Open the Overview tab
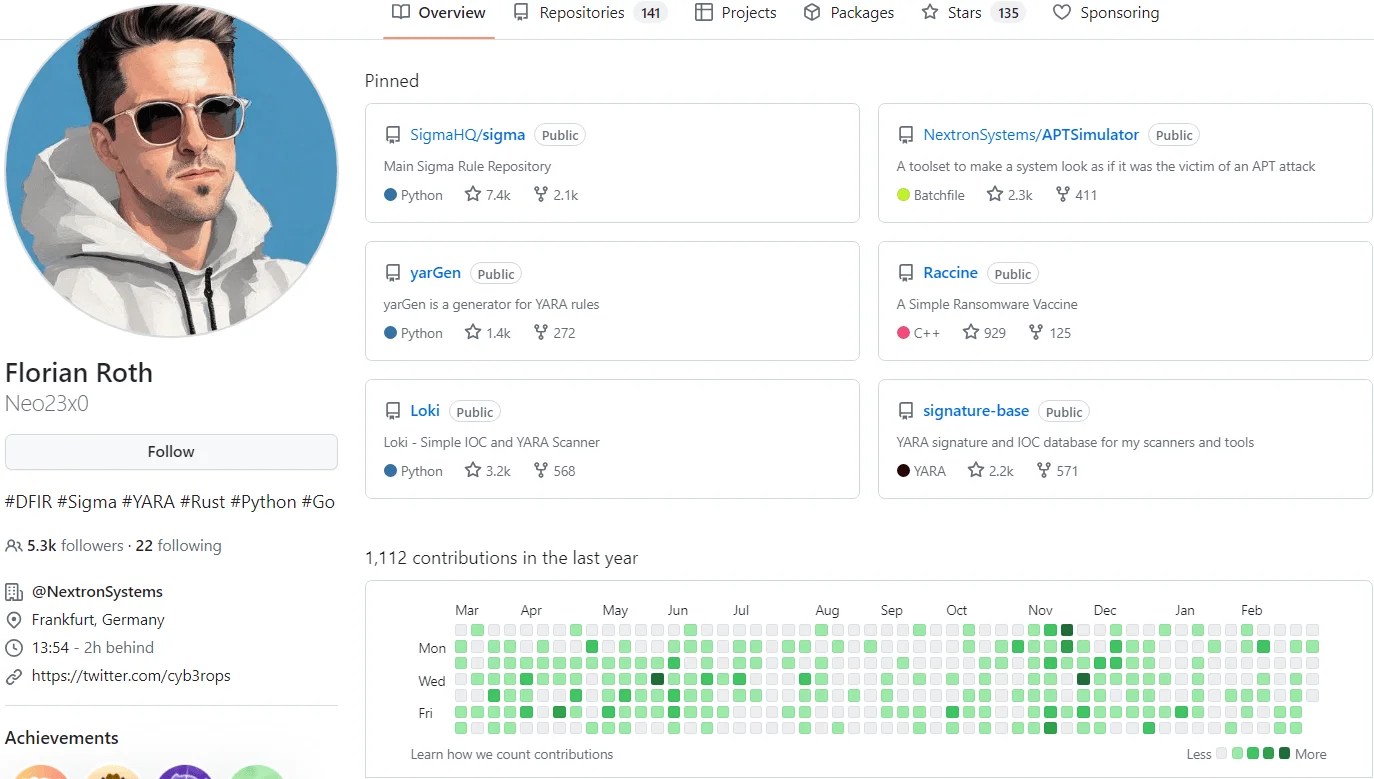The width and height of the screenshot is (1374, 779). pos(438,13)
